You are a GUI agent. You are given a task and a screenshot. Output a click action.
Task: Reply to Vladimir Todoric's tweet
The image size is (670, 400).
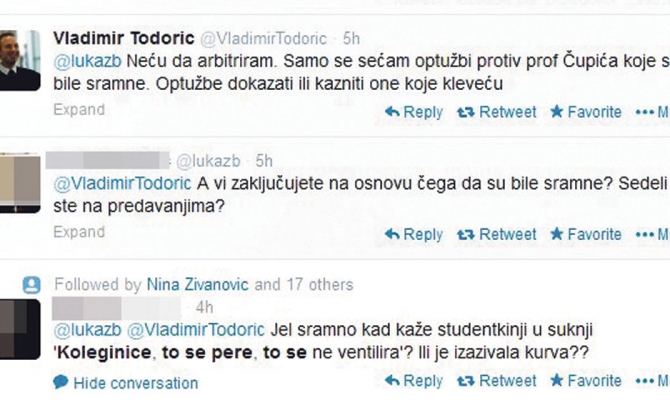tap(416, 112)
